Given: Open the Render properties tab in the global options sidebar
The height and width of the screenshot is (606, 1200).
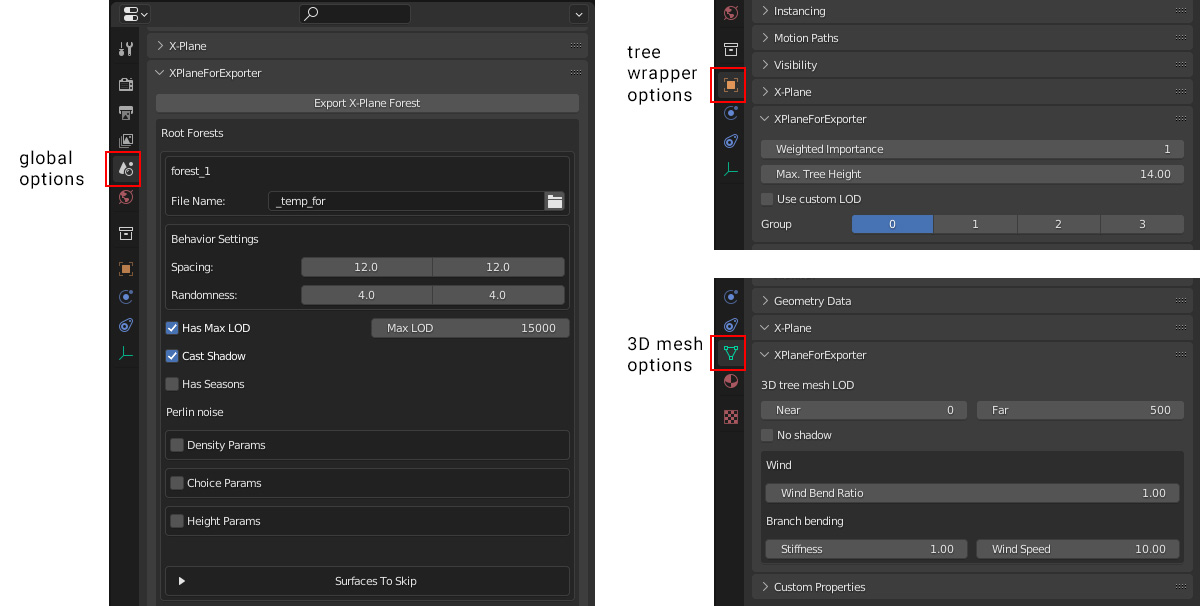Looking at the screenshot, I should (126, 84).
